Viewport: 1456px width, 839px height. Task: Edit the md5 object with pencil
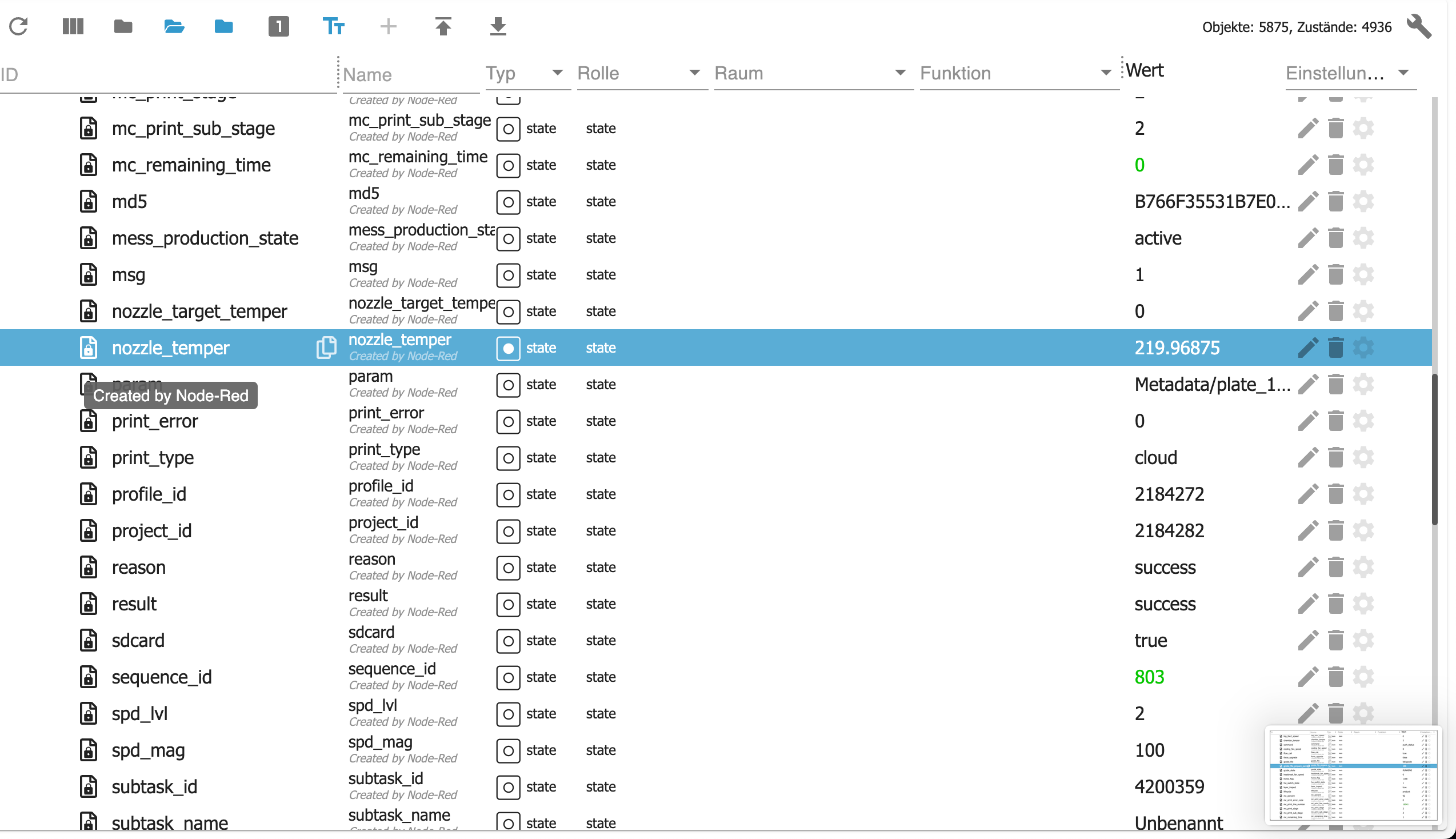(x=1308, y=202)
